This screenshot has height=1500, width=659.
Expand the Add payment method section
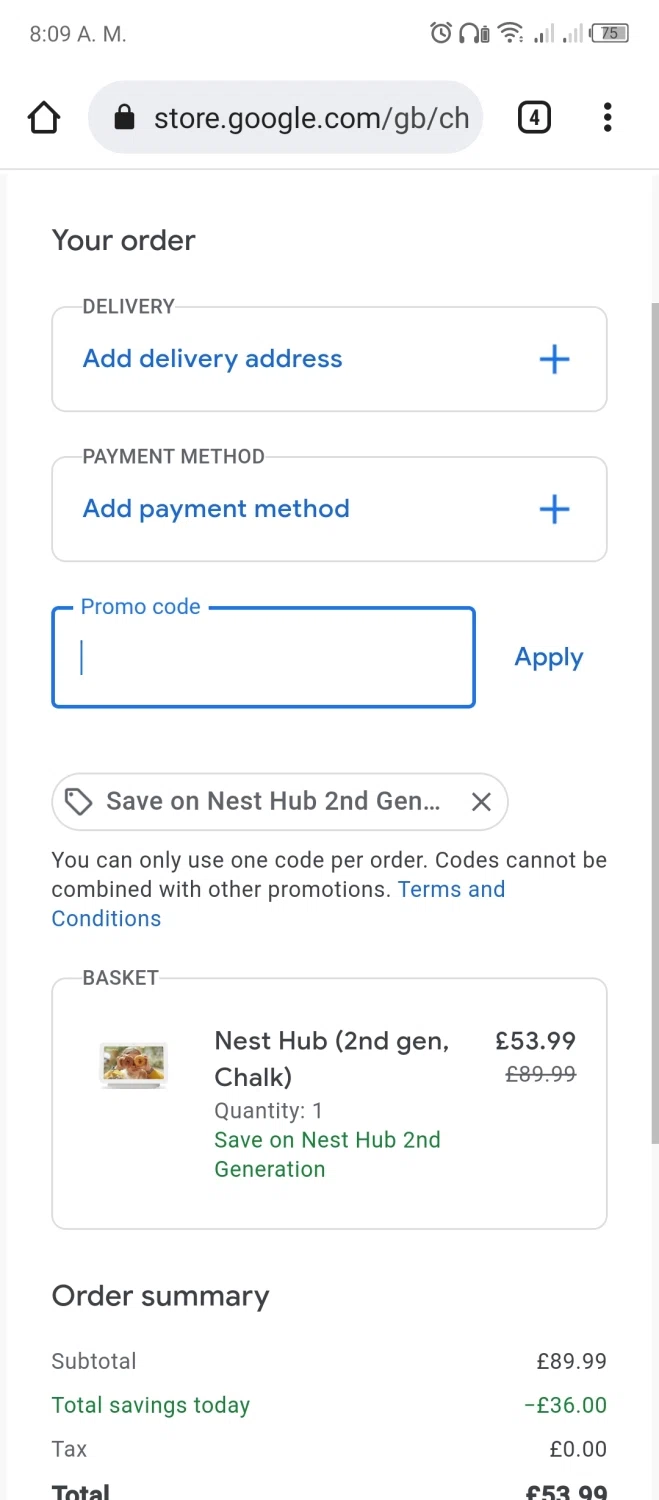216,509
